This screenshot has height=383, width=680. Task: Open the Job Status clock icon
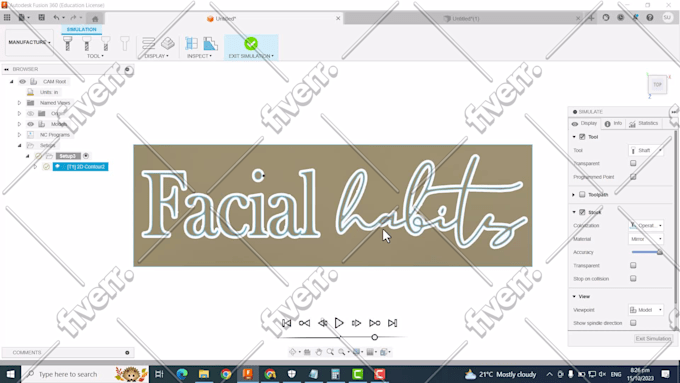(x=621, y=18)
